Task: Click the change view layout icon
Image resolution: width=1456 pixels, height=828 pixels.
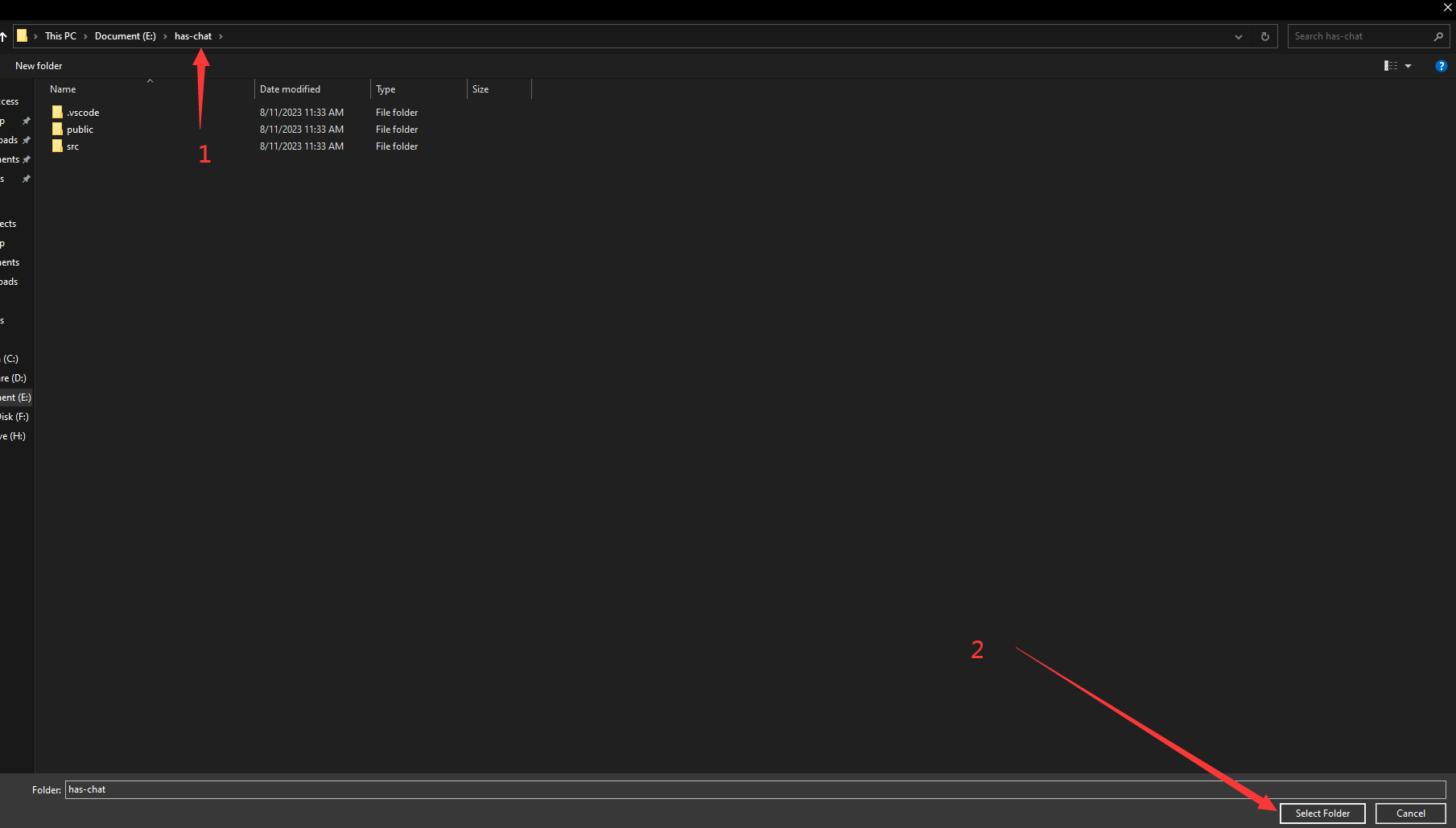Action: (1391, 66)
